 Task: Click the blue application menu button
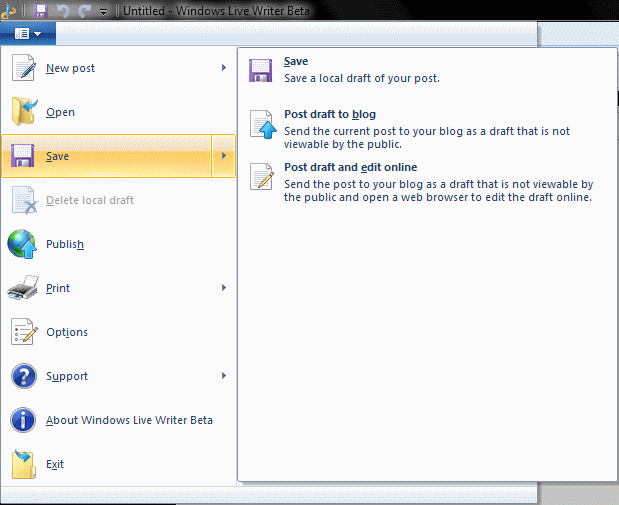tap(28, 34)
